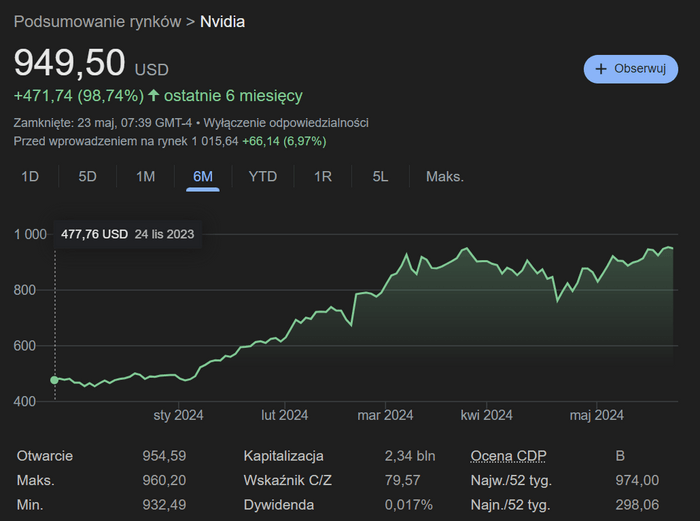
Task: Click the 800 y-axis label
Action: (25, 290)
